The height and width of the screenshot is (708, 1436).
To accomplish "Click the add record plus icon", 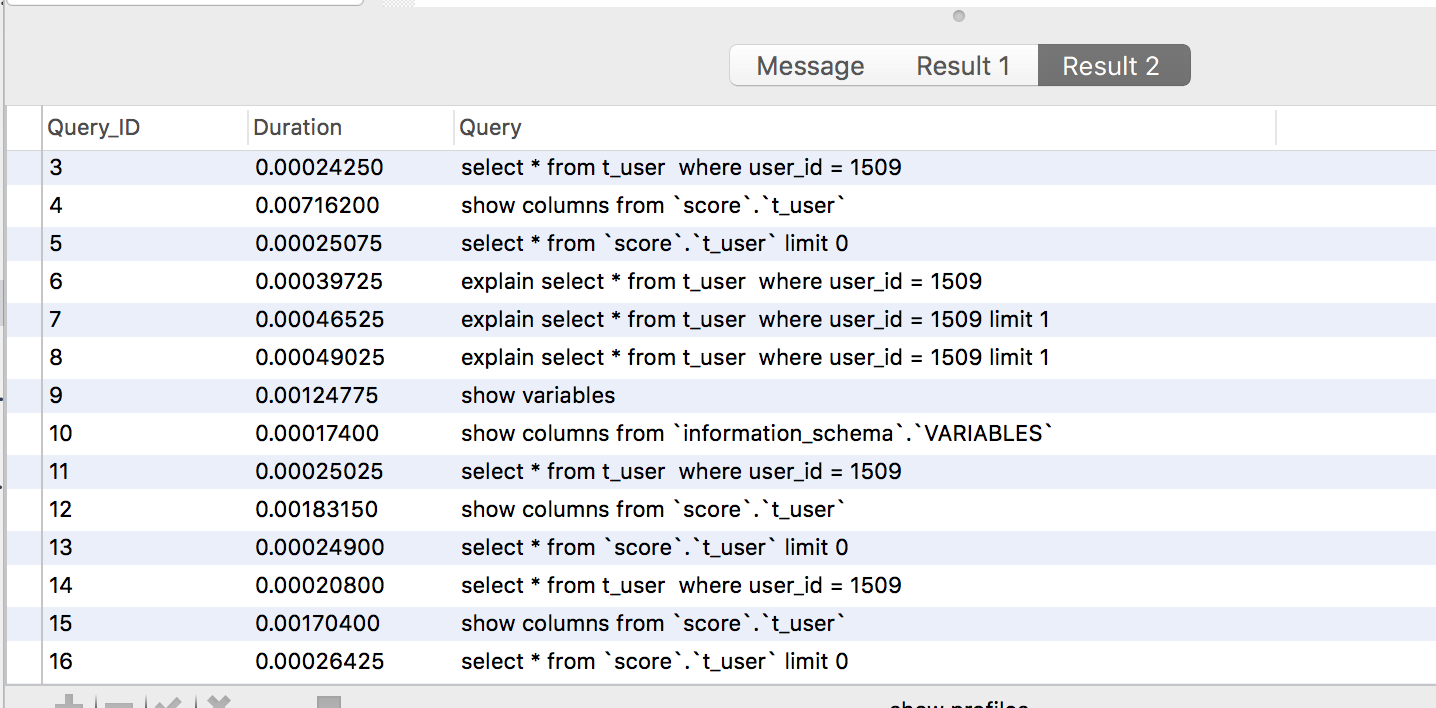I will [x=68, y=702].
